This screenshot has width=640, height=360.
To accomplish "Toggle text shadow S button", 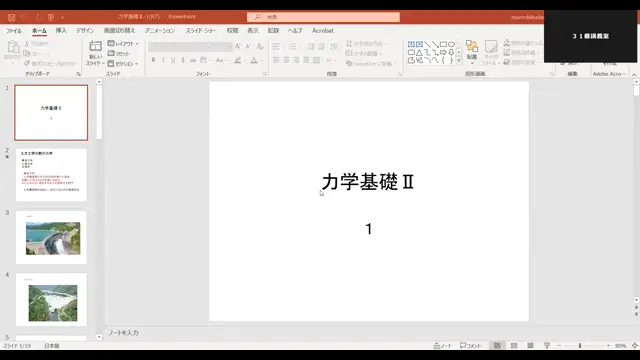I will tap(183, 60).
